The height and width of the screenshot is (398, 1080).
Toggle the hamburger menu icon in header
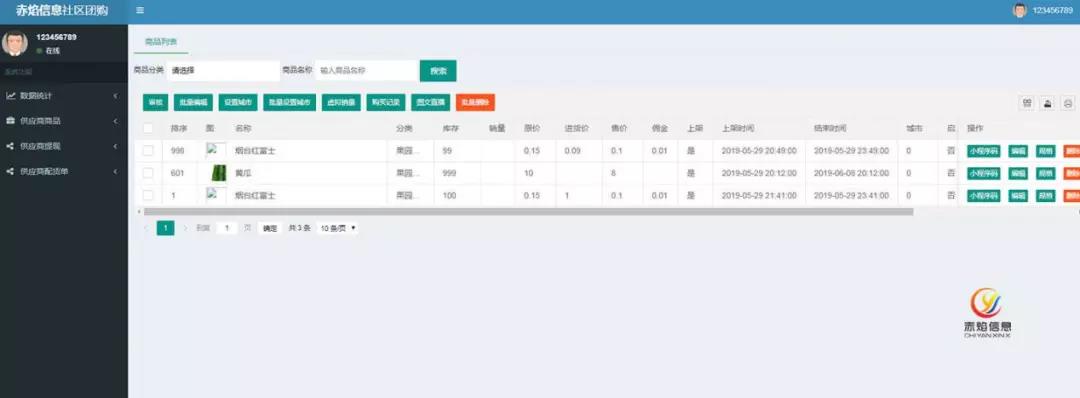click(140, 10)
